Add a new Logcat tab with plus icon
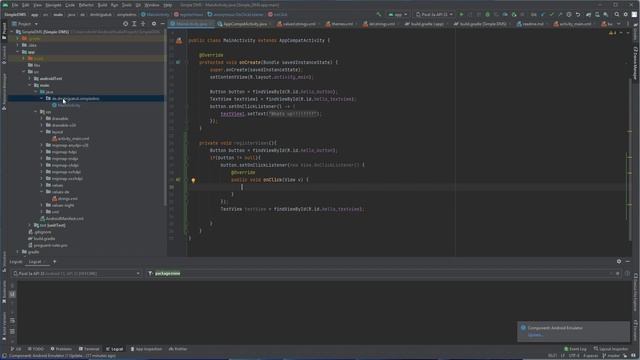This screenshot has width=640, height=360. 54,262
